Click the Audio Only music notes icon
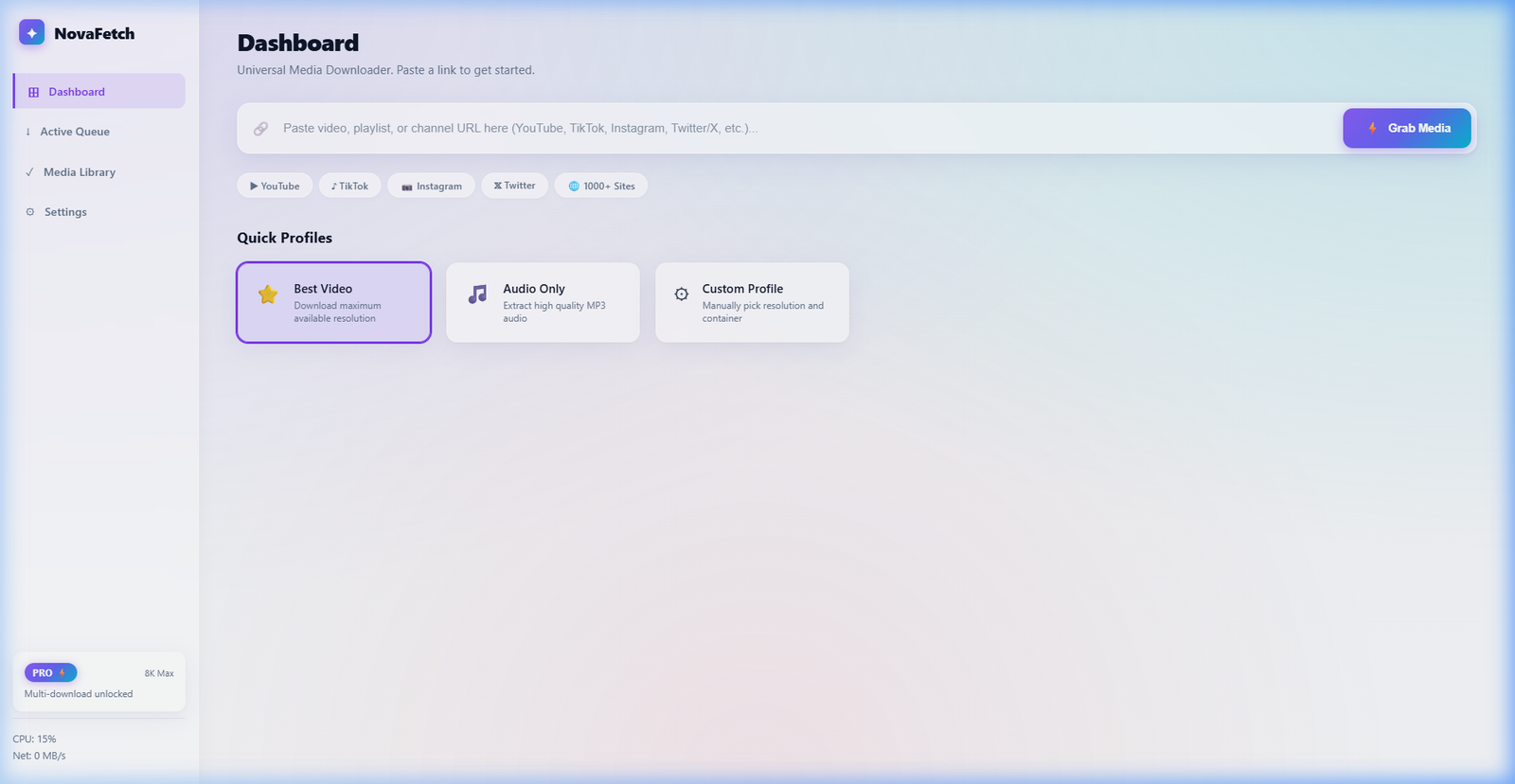This screenshot has width=1515, height=784. 477,294
